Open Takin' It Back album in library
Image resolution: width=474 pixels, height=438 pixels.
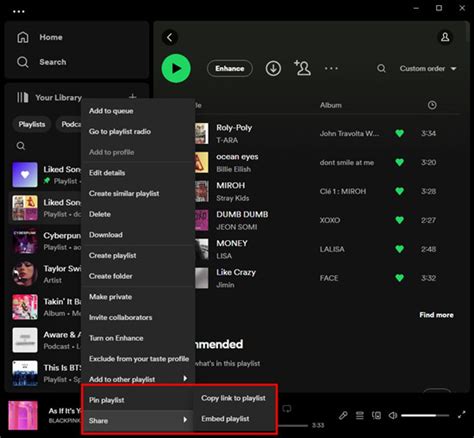pyautogui.click(x=46, y=307)
